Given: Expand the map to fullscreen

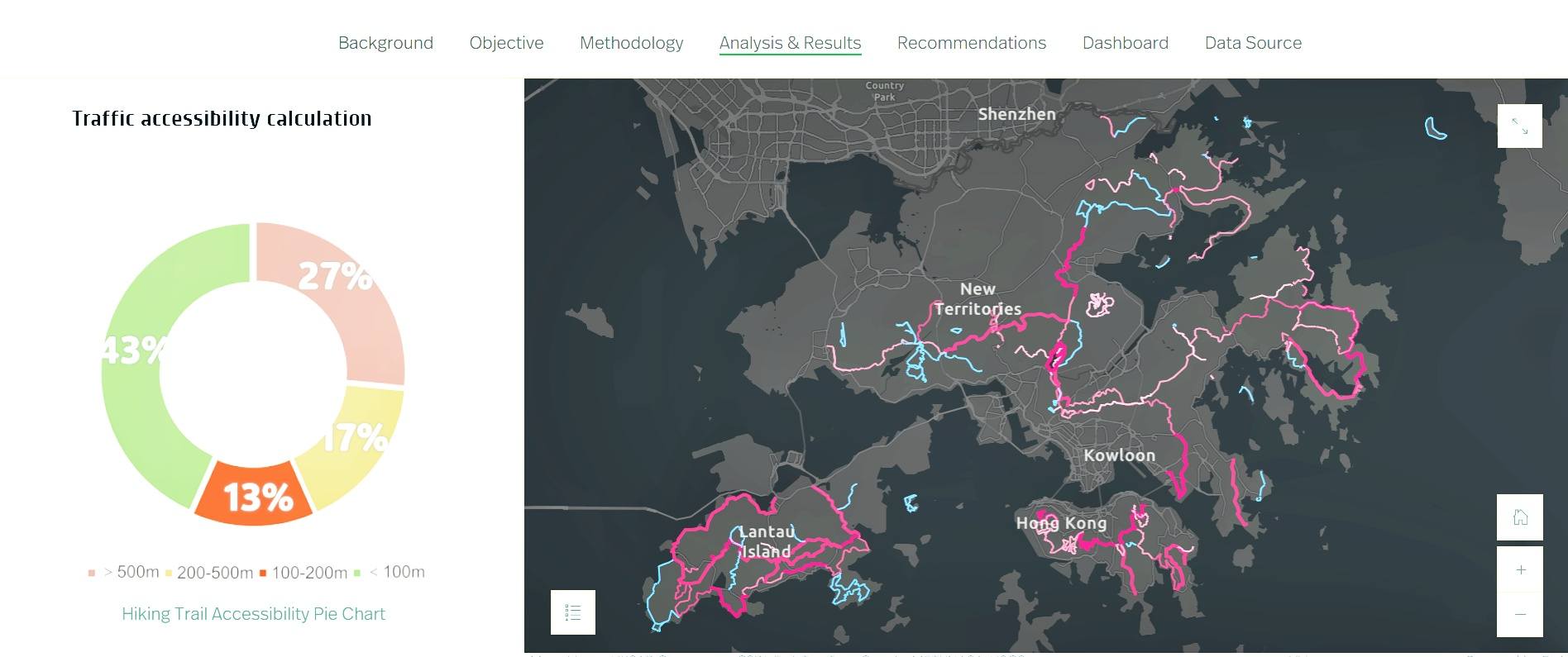Looking at the screenshot, I should click(1519, 126).
